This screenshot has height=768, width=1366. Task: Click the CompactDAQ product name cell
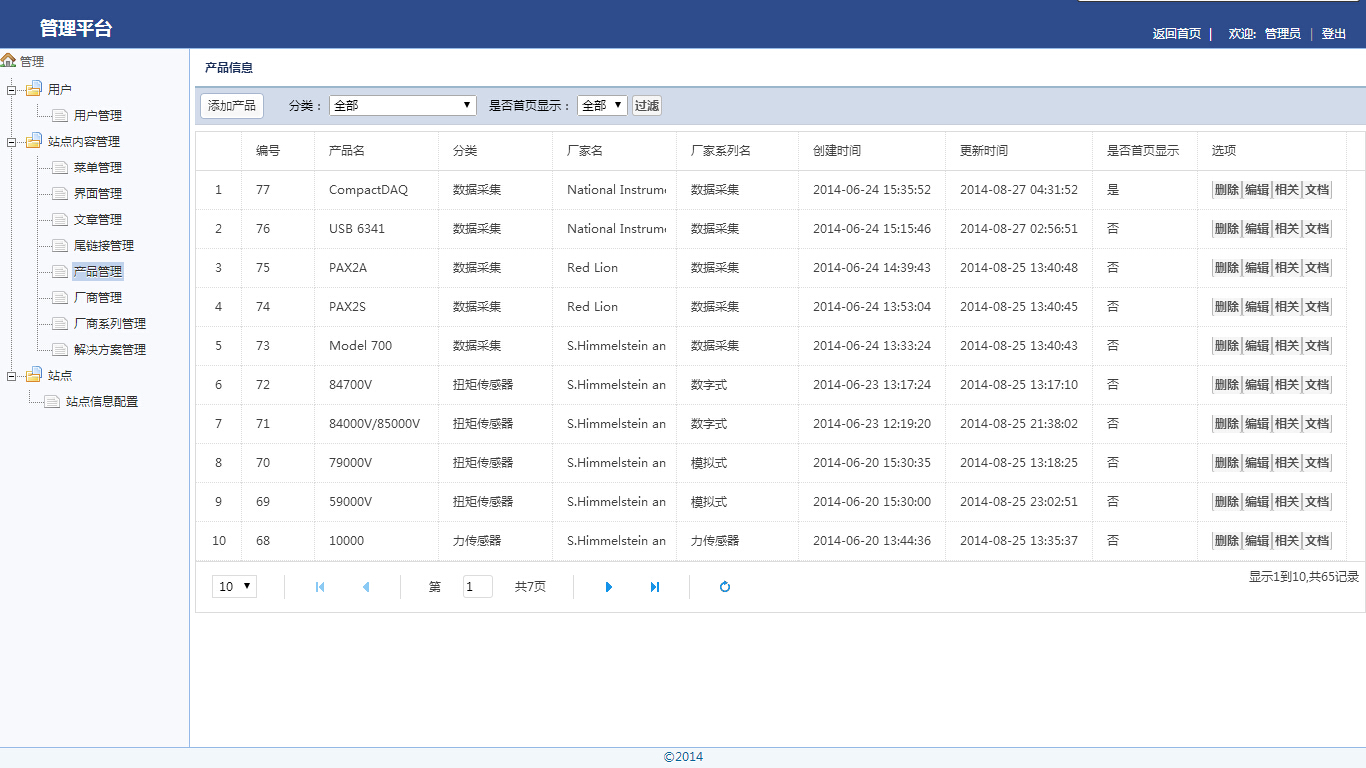click(377, 190)
